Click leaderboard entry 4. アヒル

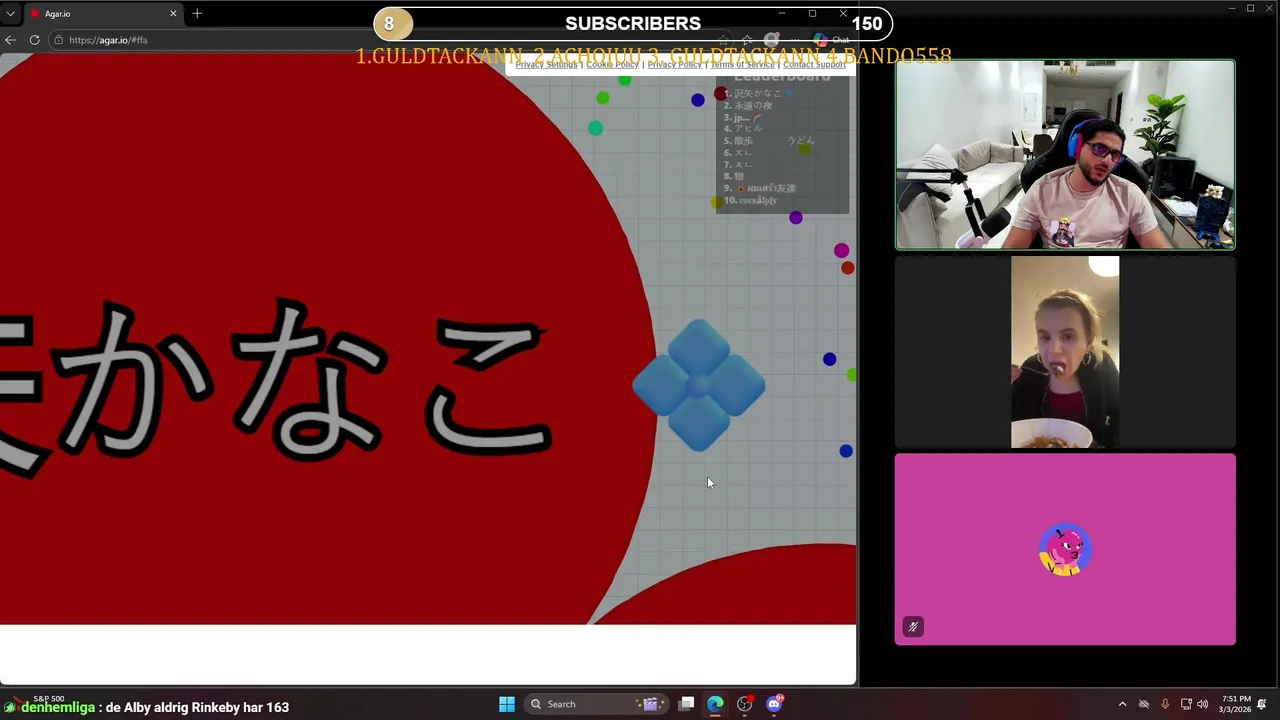coord(744,129)
